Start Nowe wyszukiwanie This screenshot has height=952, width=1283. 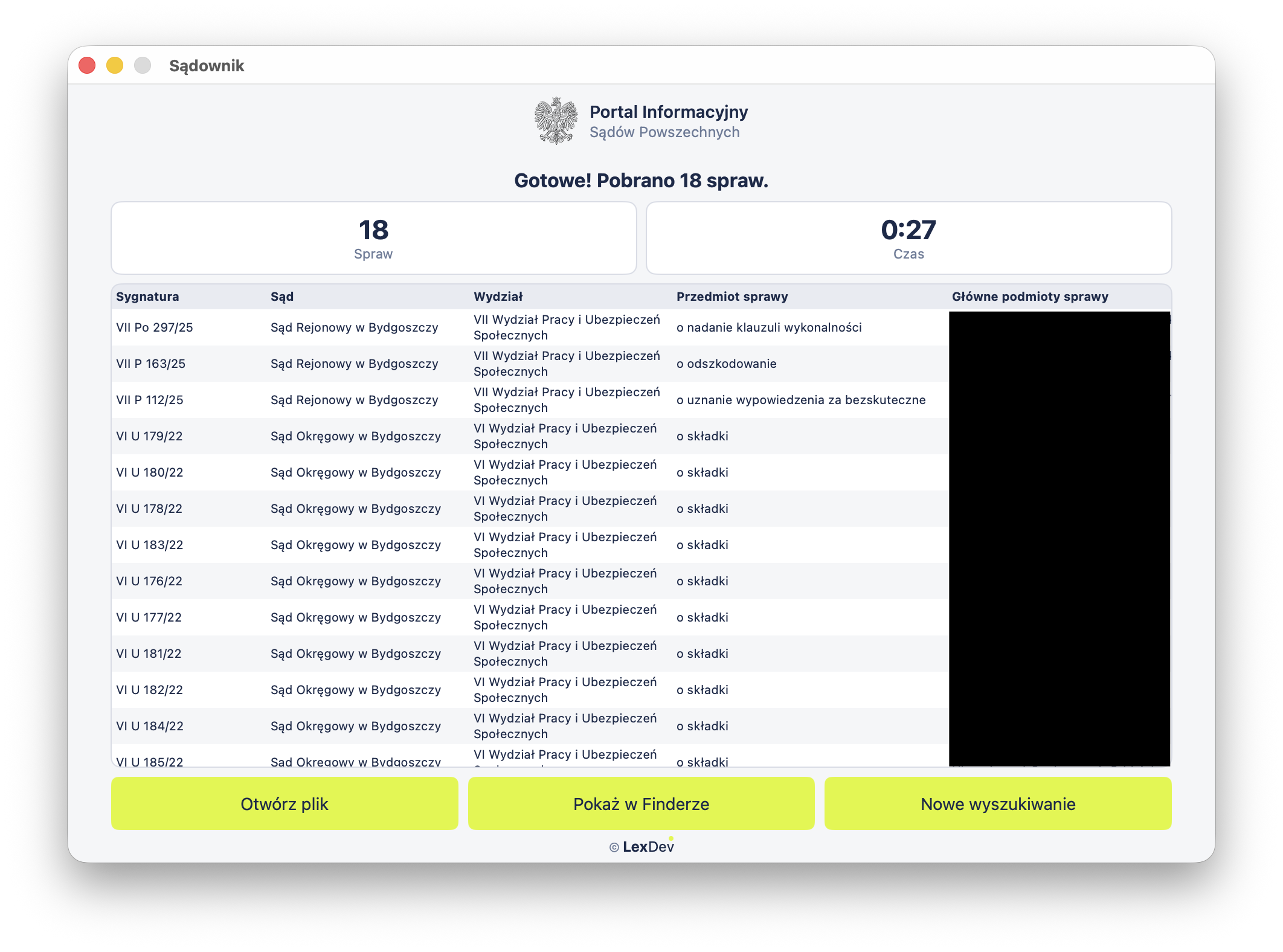pos(997,804)
